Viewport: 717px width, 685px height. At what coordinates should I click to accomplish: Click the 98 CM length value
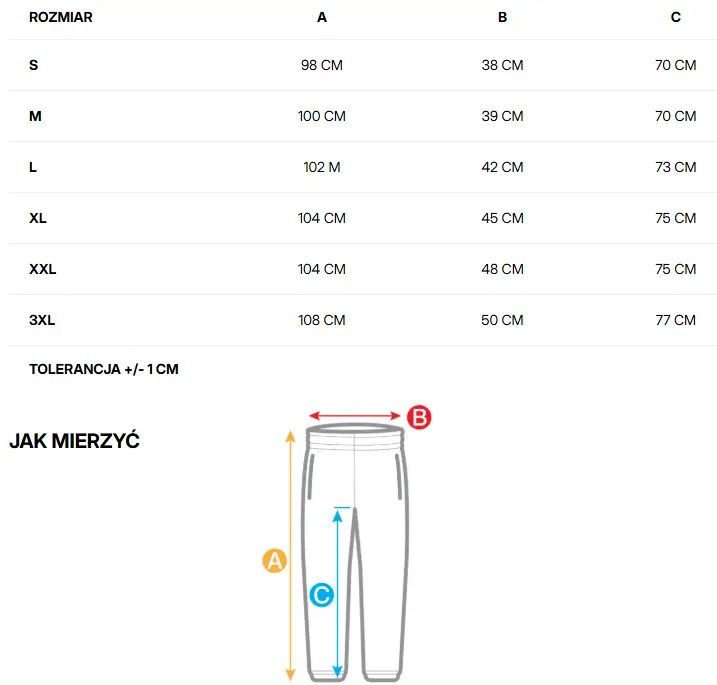321,65
